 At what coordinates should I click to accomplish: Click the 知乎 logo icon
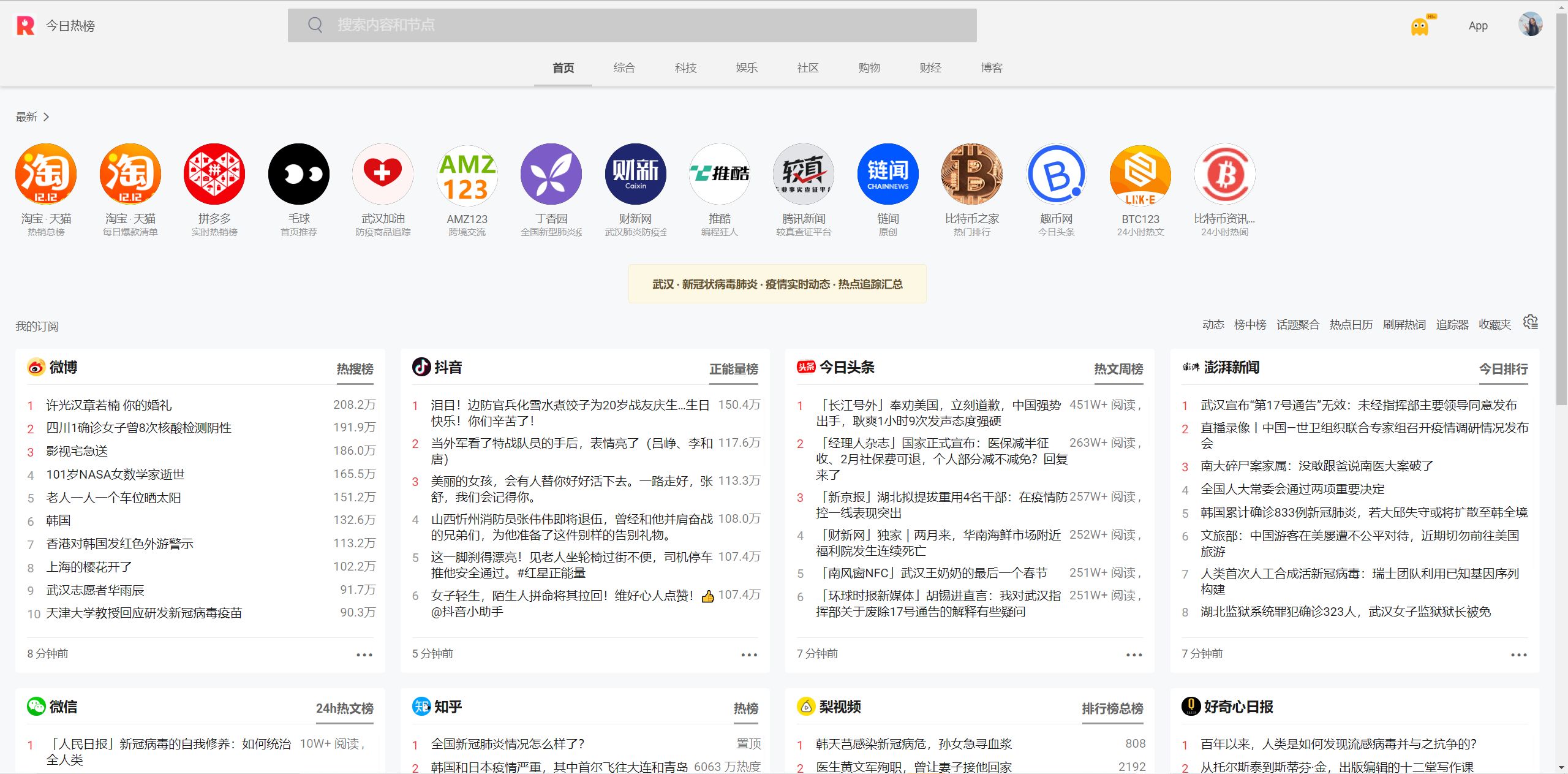421,707
